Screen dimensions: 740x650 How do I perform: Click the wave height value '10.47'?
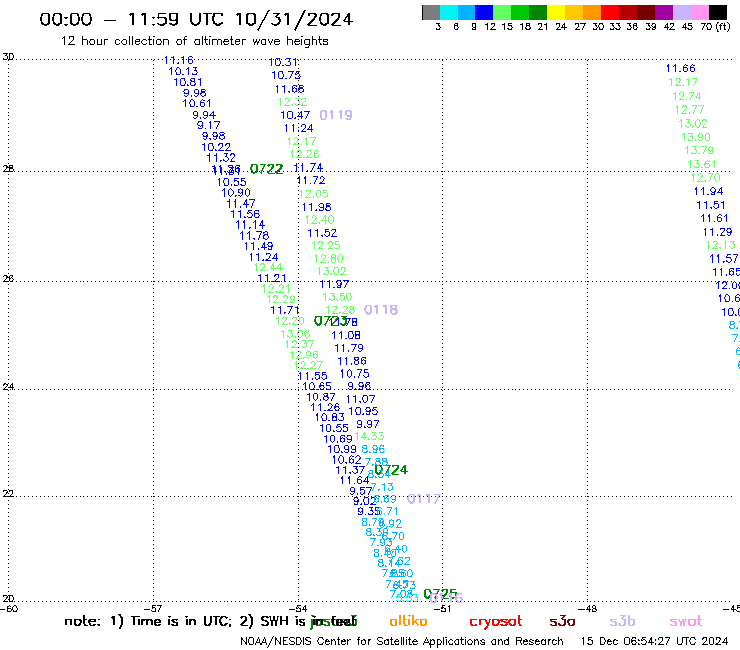295,115
